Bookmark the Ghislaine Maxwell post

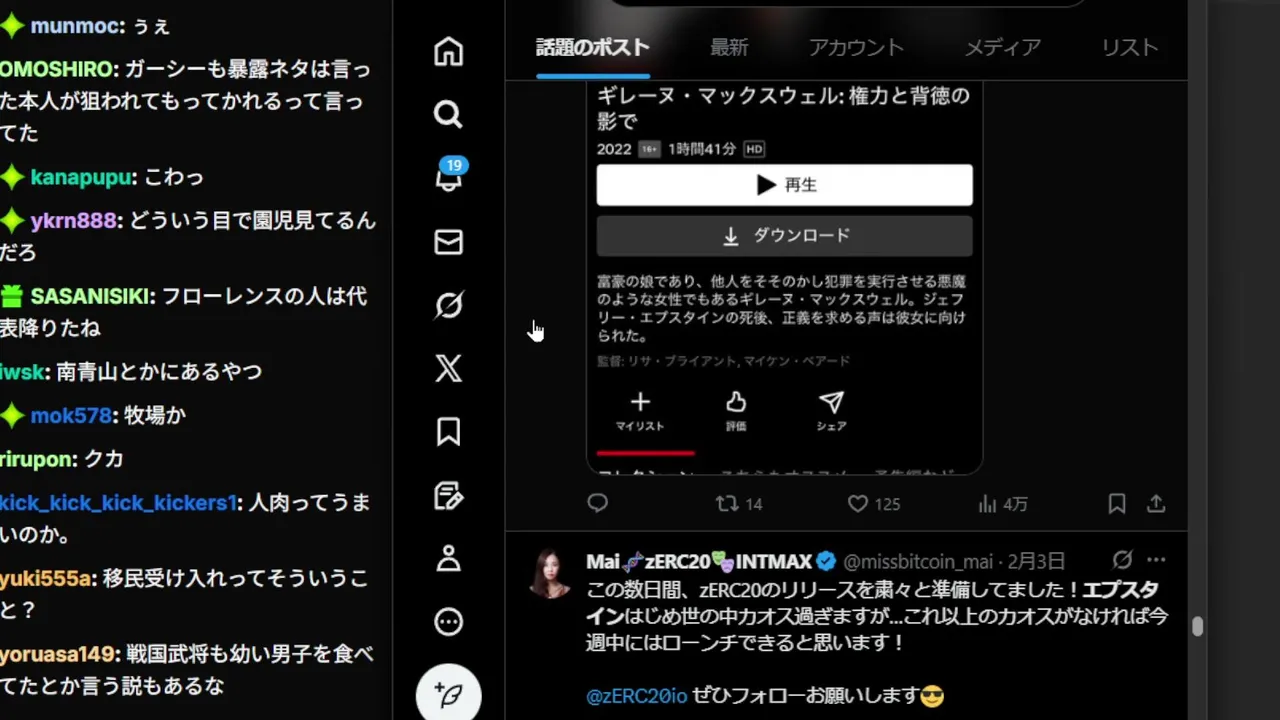(x=1117, y=504)
